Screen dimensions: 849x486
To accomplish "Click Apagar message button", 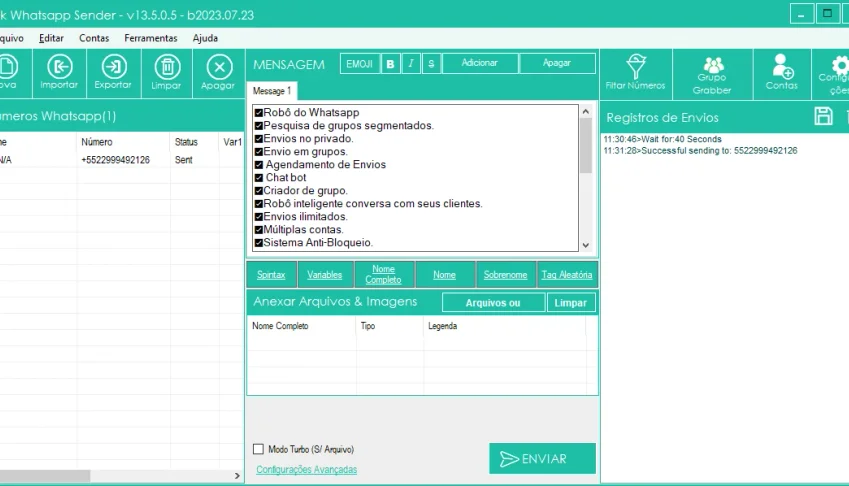I will pos(557,63).
